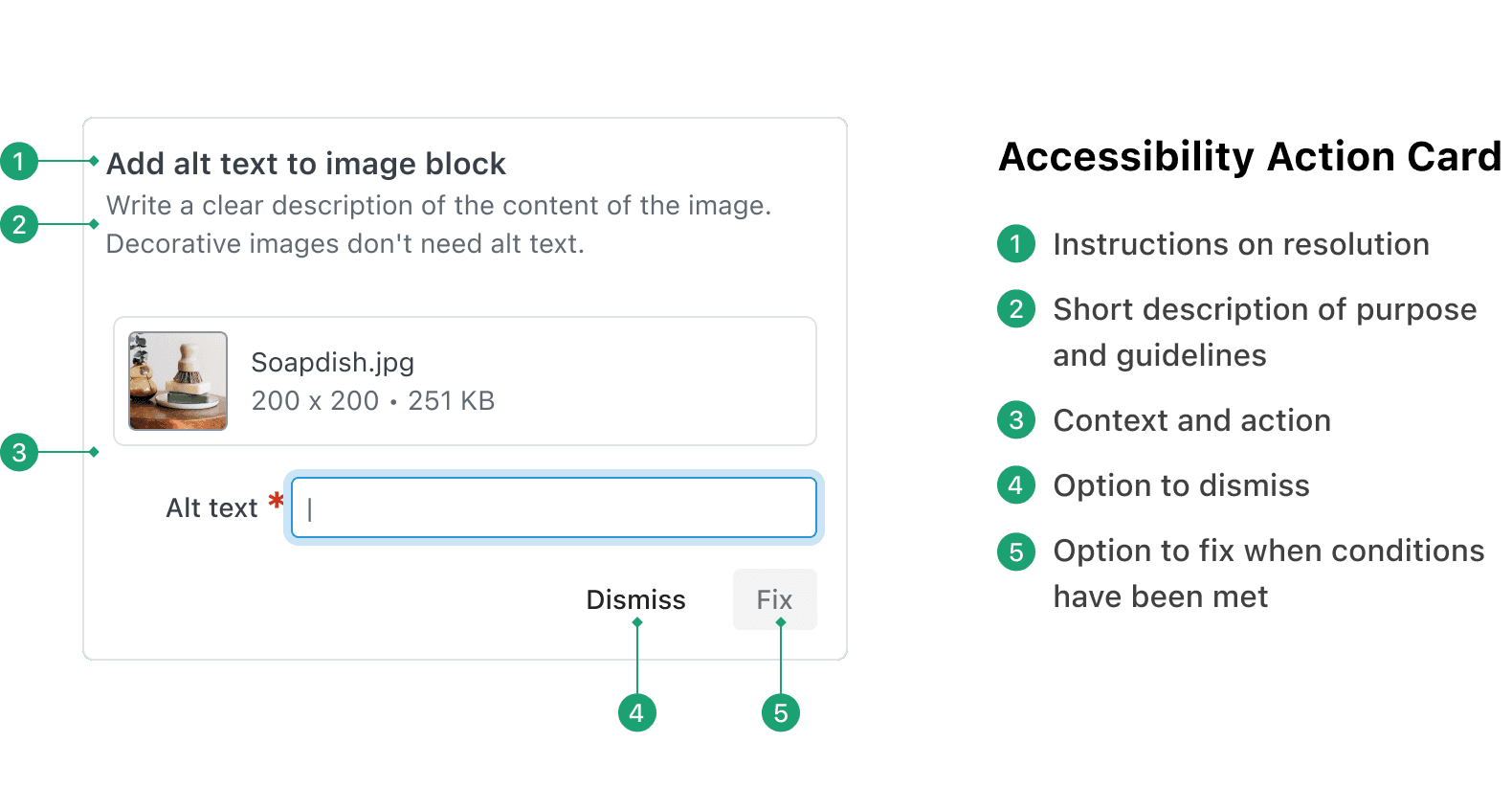
Task: Click legend badge 5 for Option to fix
Action: [1016, 551]
